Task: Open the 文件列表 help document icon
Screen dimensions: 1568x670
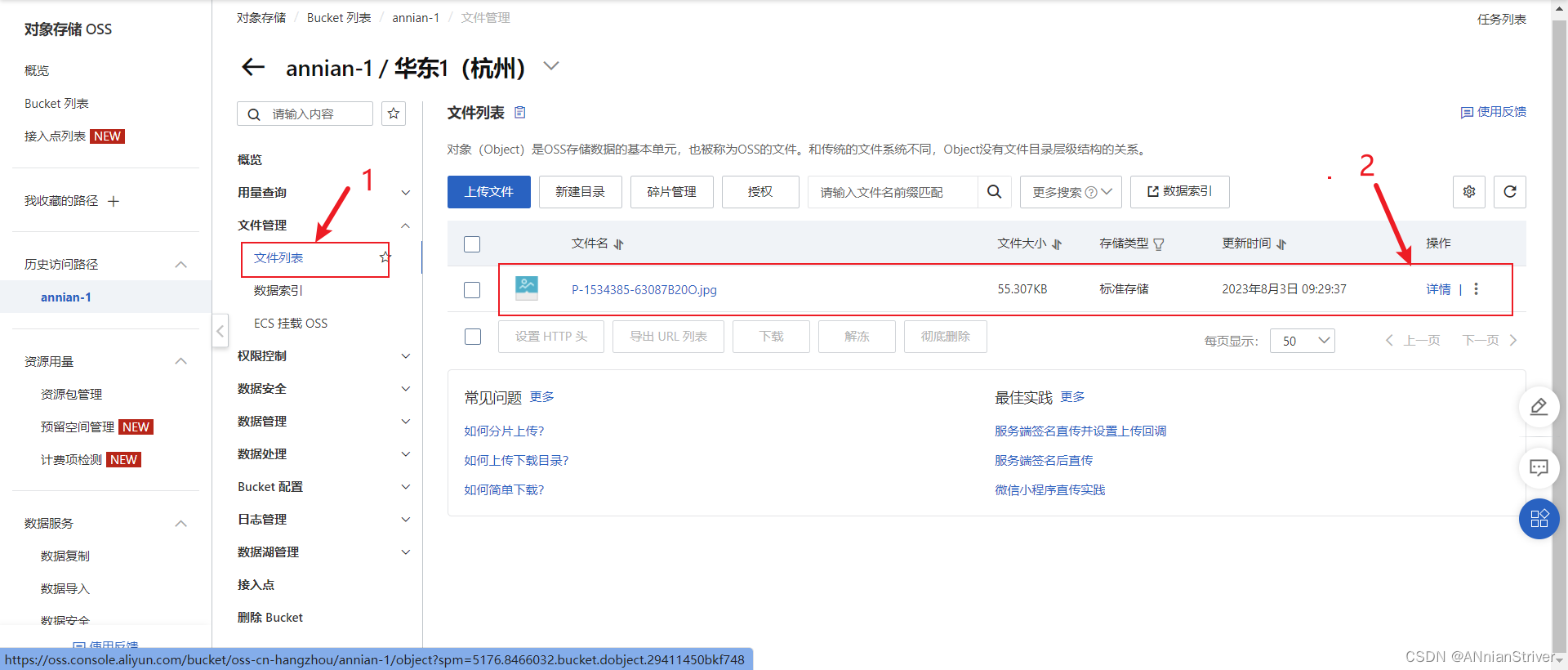Action: coord(520,113)
